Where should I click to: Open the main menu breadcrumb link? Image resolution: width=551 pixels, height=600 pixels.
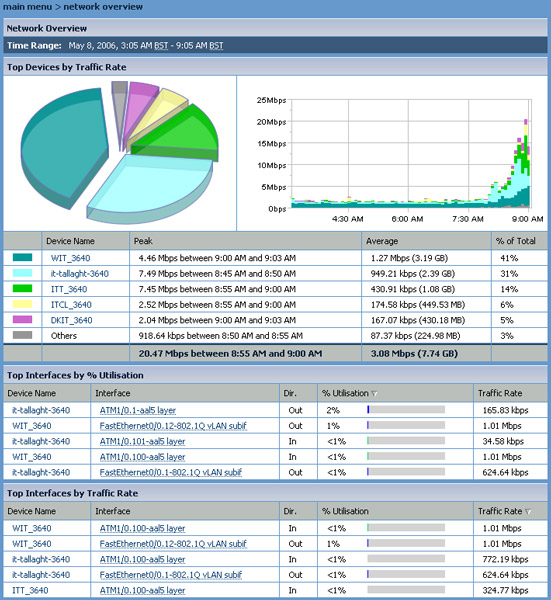pos(27,7)
